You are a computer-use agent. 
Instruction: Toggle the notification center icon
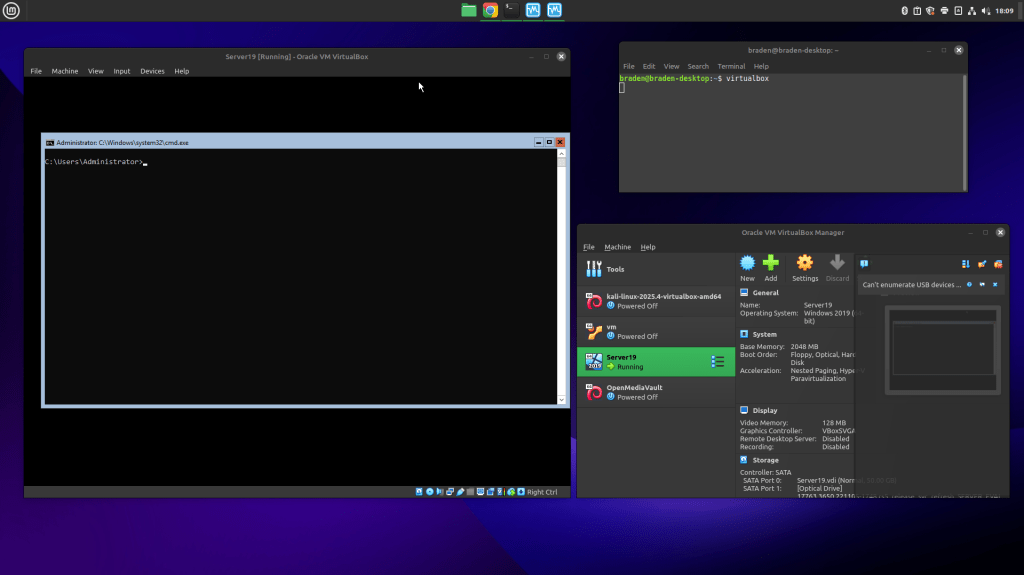coord(864,264)
